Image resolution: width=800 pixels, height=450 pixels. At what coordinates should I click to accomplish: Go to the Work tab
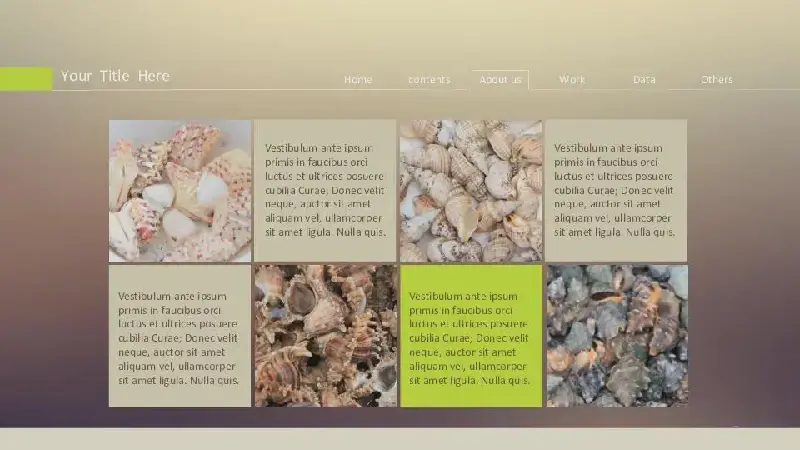pyautogui.click(x=572, y=80)
